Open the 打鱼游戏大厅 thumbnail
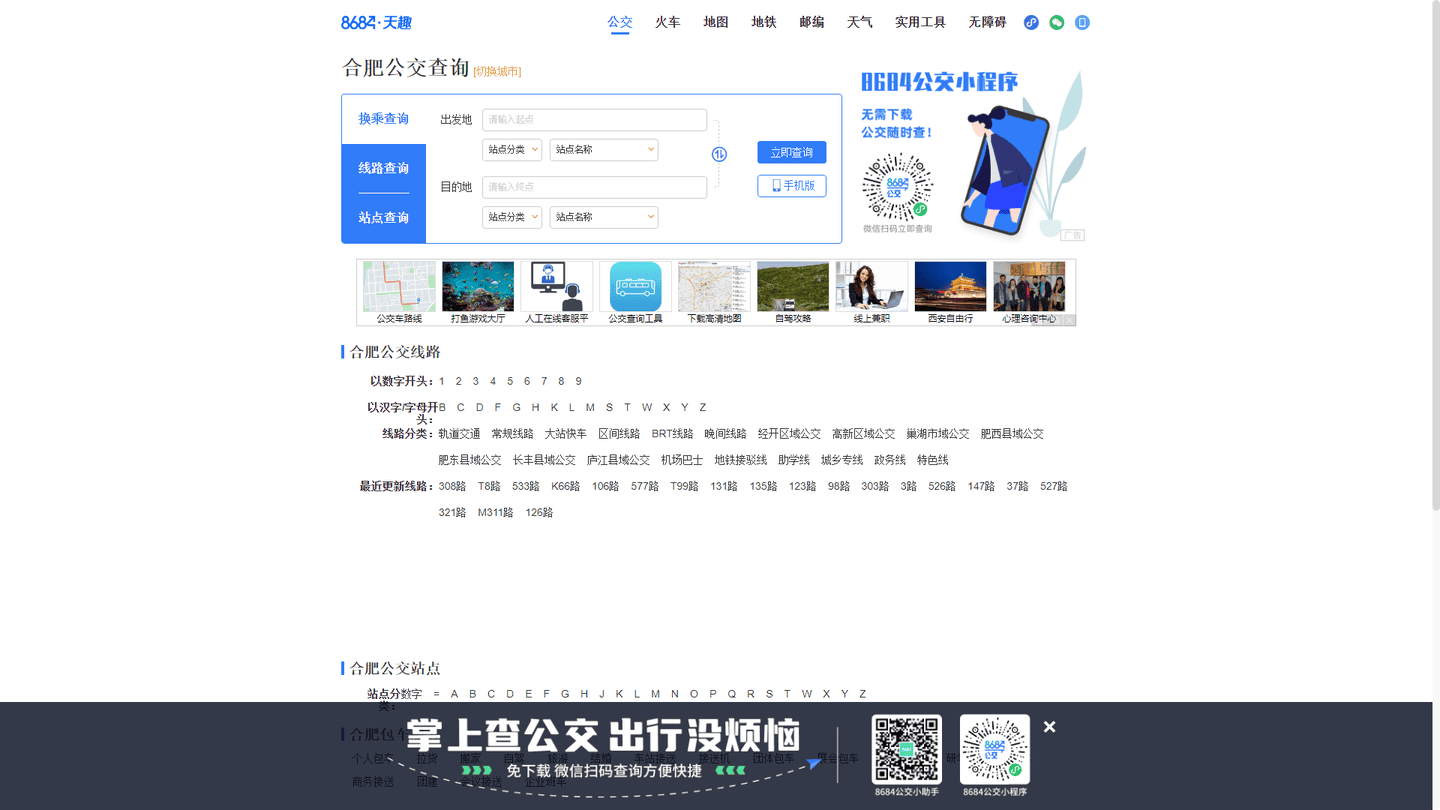This screenshot has width=1440, height=810. tap(478, 292)
